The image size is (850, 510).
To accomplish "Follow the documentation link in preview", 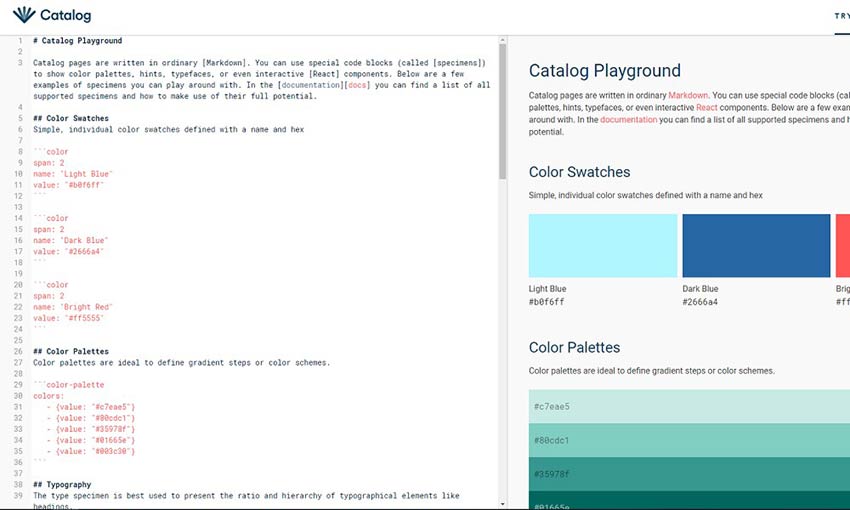I will [x=628, y=120].
